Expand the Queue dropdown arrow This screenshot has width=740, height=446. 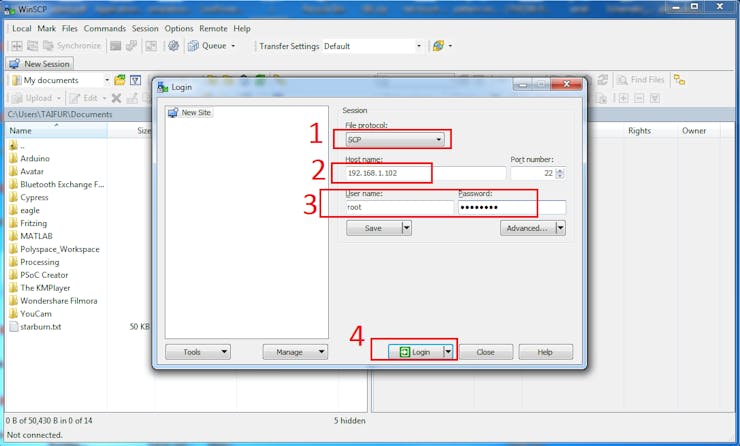coord(233,46)
